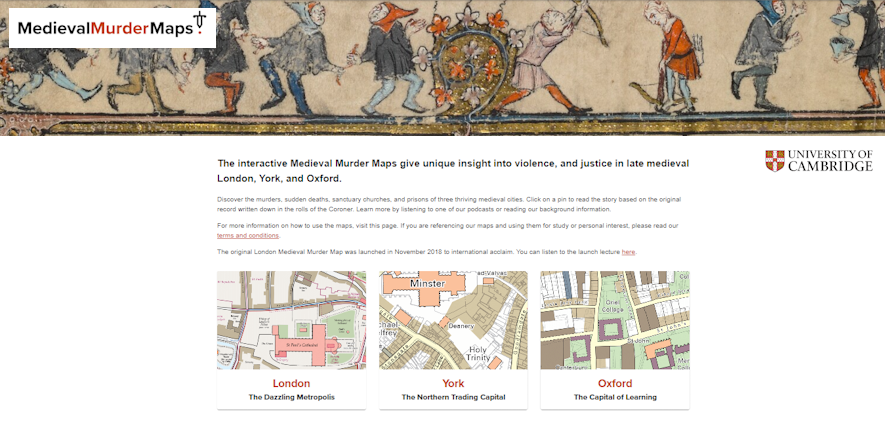This screenshot has height=432, width=885.
Task: Select the York title link
Action: pos(453,384)
